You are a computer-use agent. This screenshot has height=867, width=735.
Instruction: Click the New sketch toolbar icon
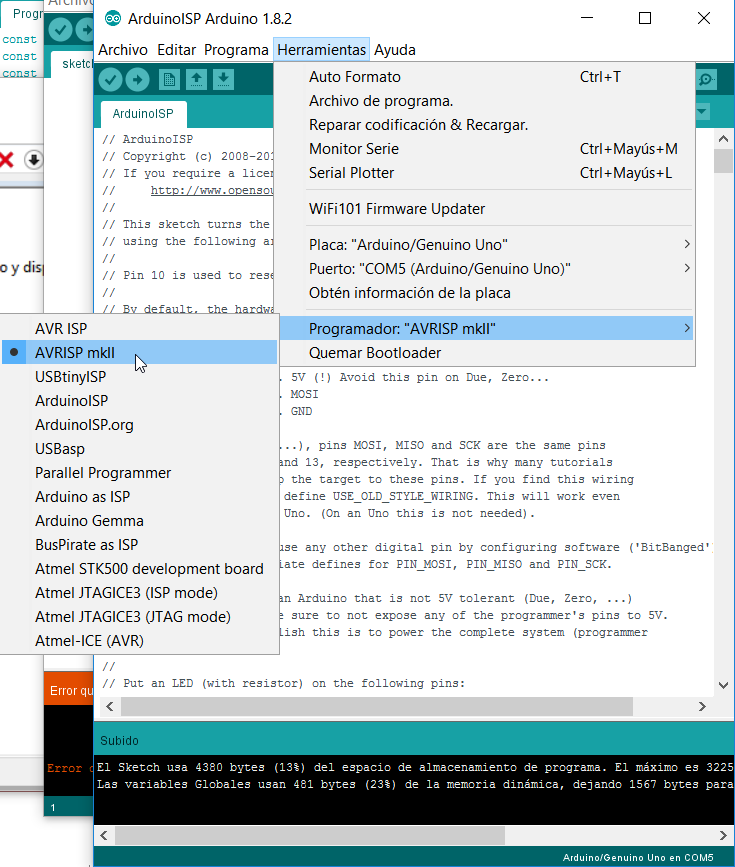point(169,80)
